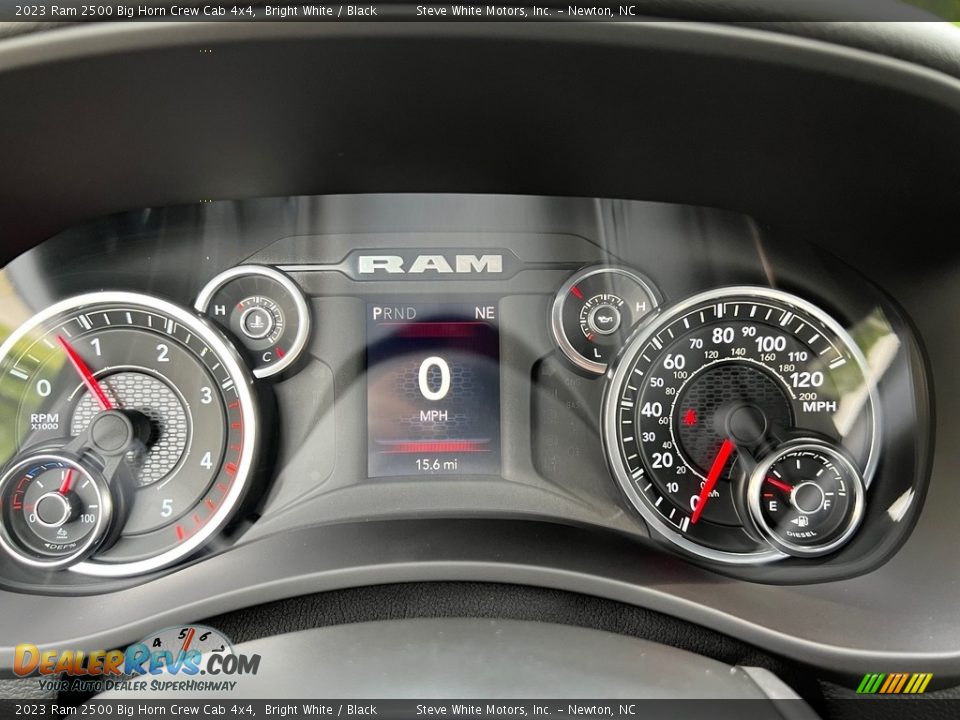The height and width of the screenshot is (720, 960).
Task: Click the digital '0' speed readout
Action: (x=434, y=379)
